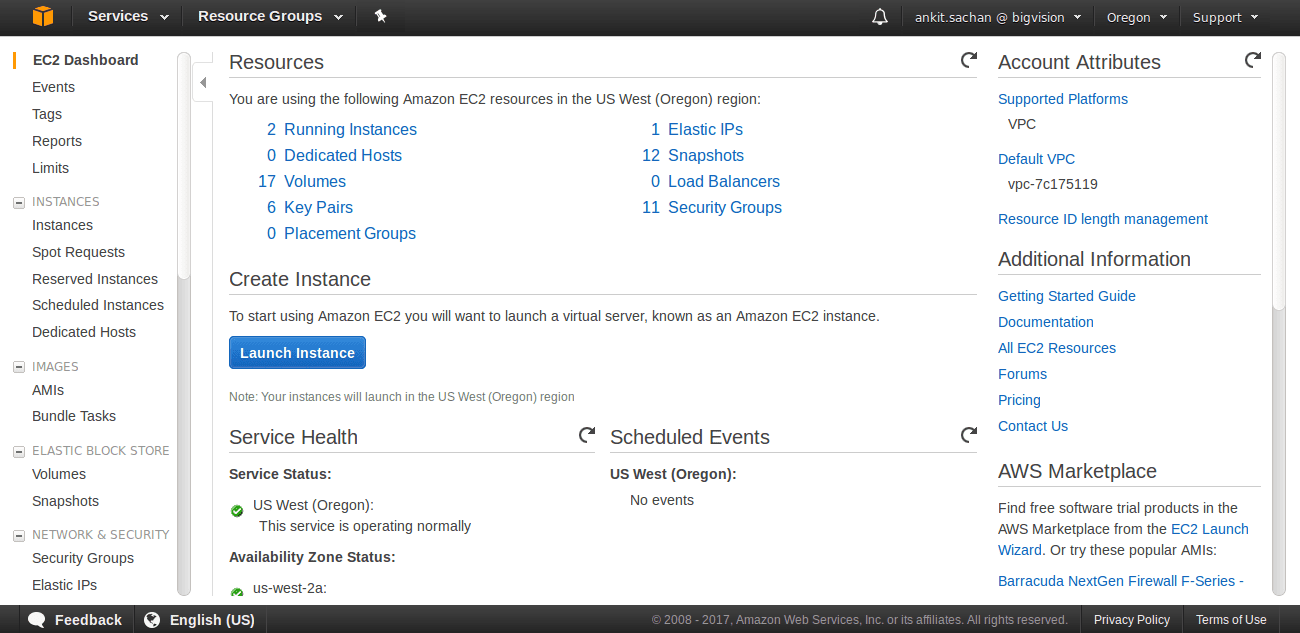Image resolution: width=1300 pixels, height=633 pixels.
Task: Open the Documentation link
Action: [x=1046, y=322]
